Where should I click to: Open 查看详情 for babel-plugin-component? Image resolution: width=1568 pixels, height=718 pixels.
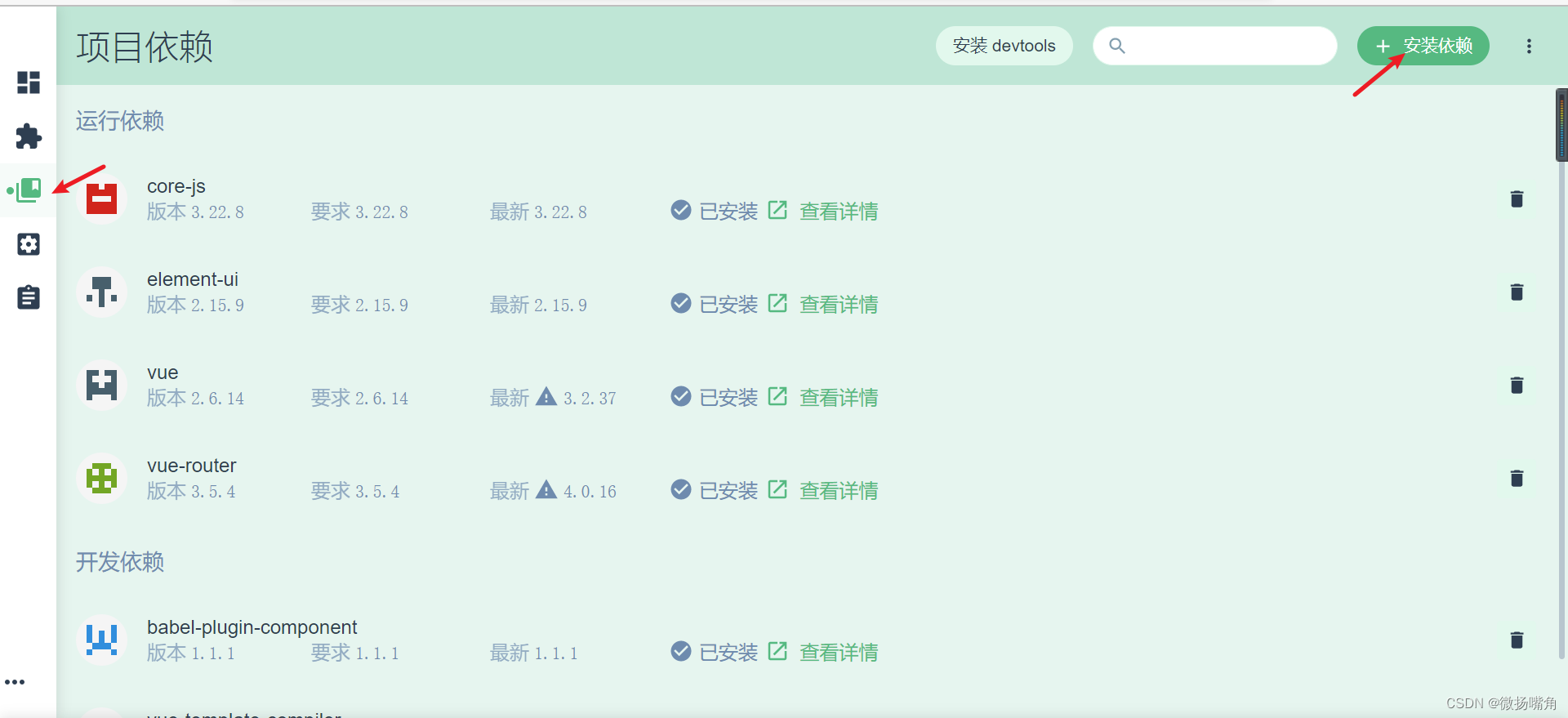tap(838, 652)
